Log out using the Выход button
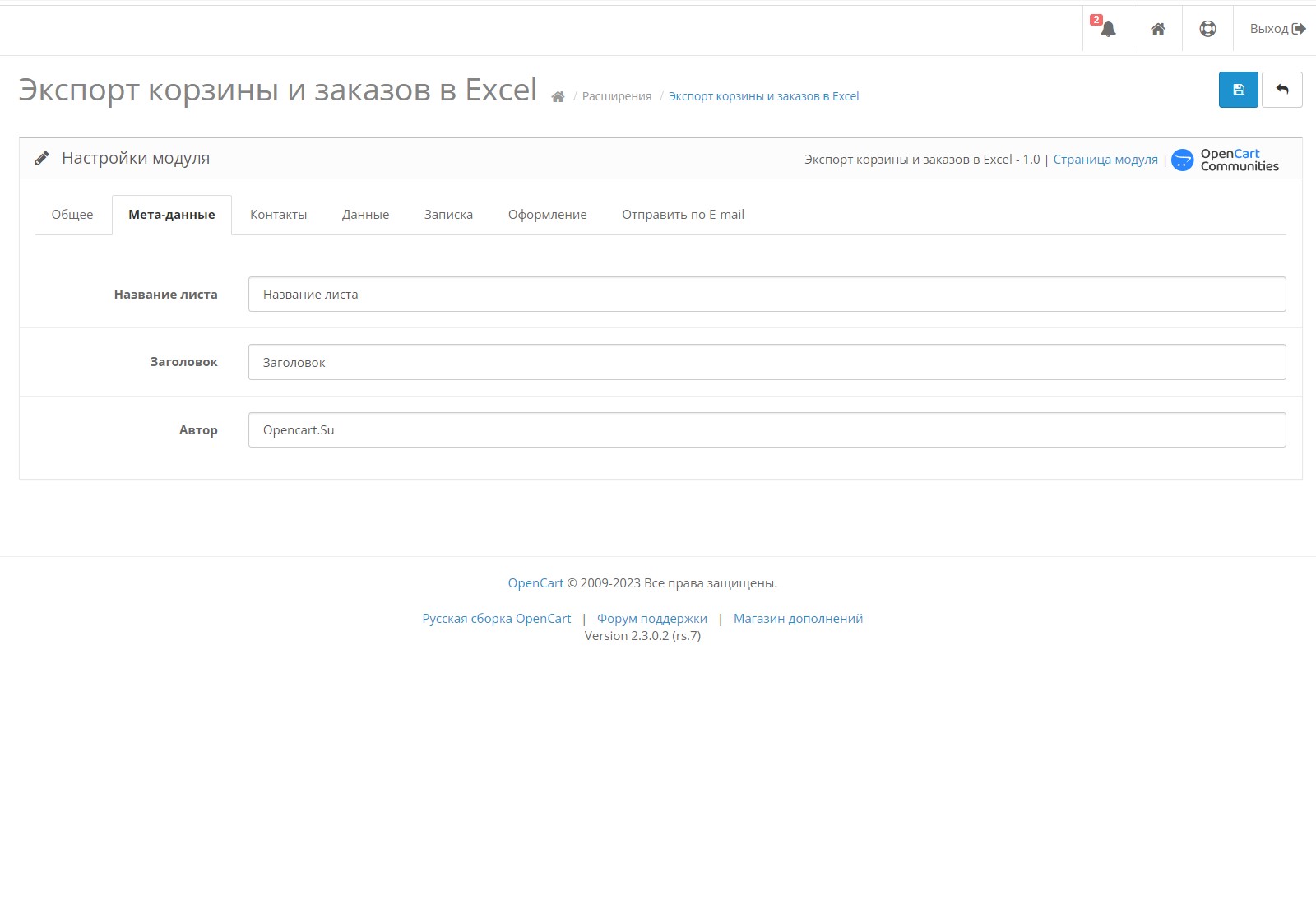This screenshot has width=1316, height=905. coord(1277,29)
